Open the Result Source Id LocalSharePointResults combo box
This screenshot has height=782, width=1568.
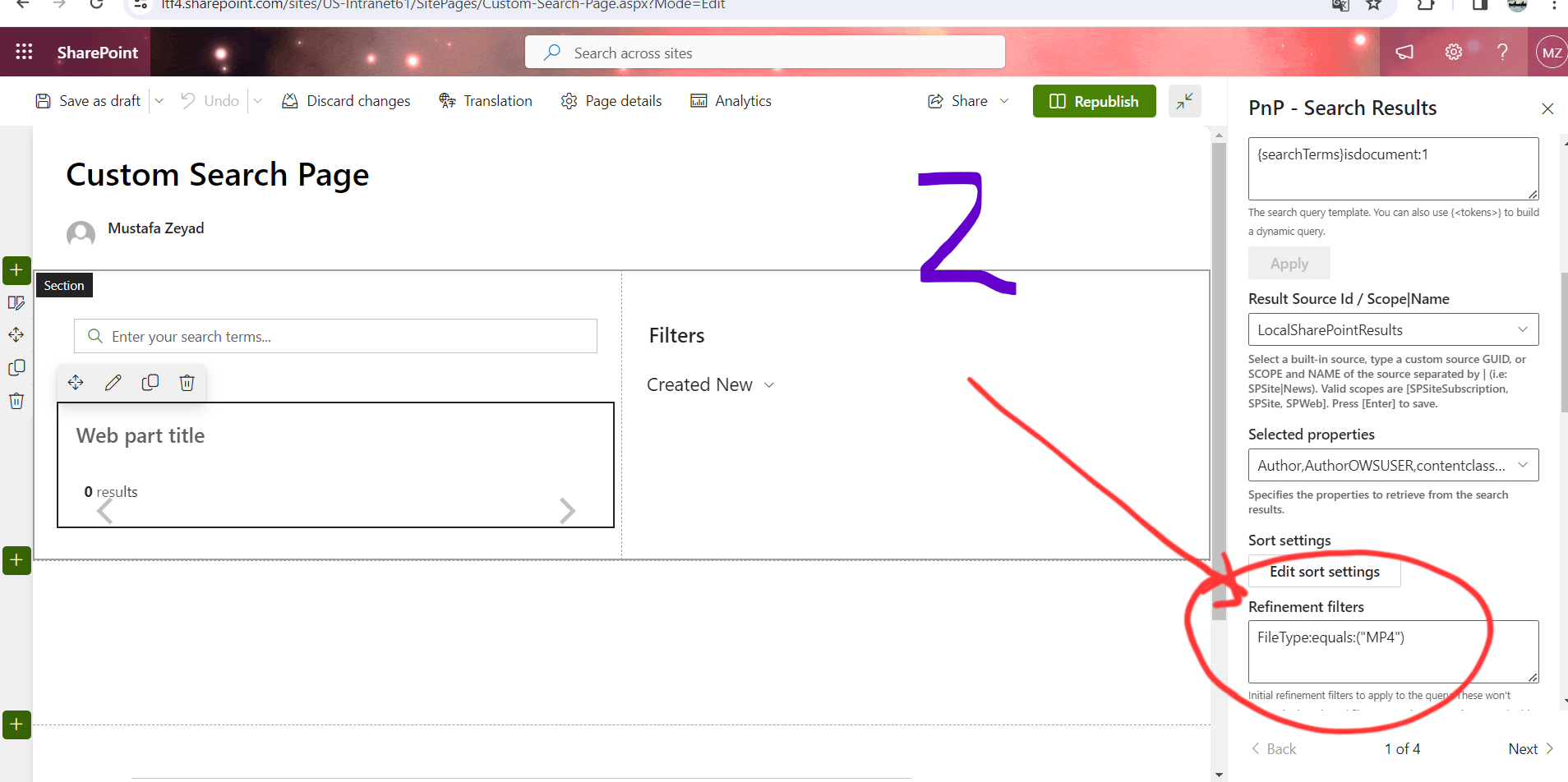1393,330
